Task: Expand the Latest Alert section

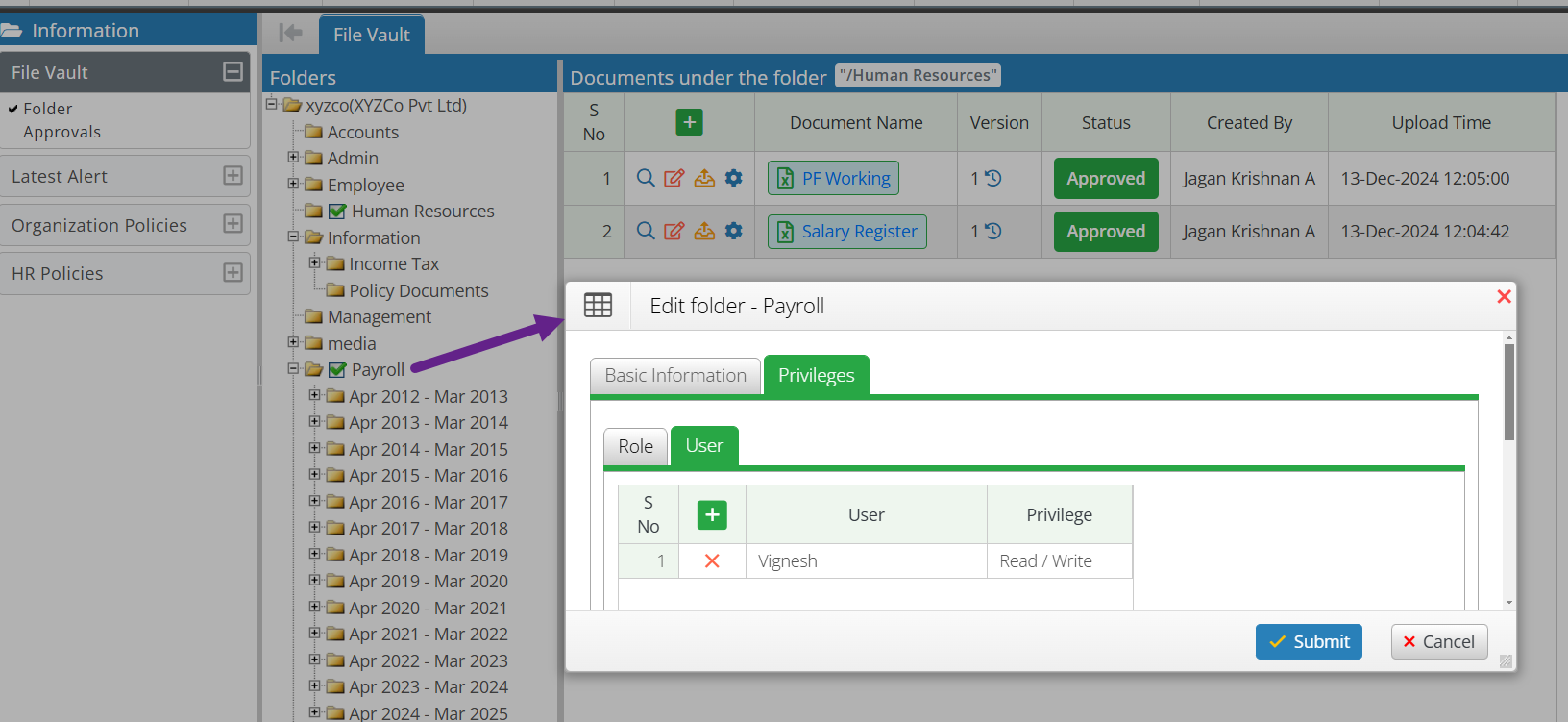Action: [x=233, y=176]
